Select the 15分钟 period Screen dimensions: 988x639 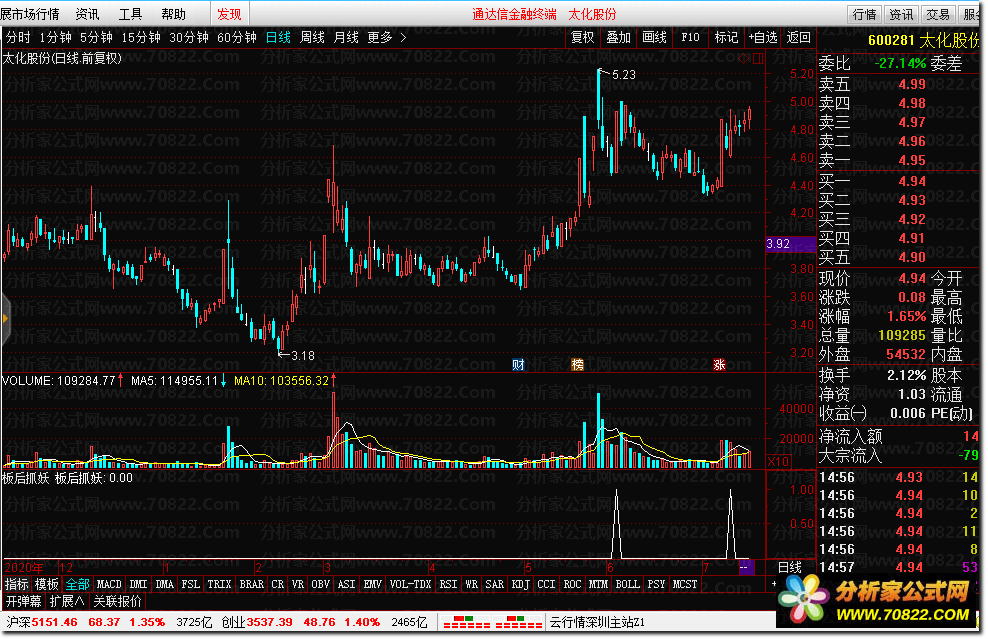[x=141, y=38]
